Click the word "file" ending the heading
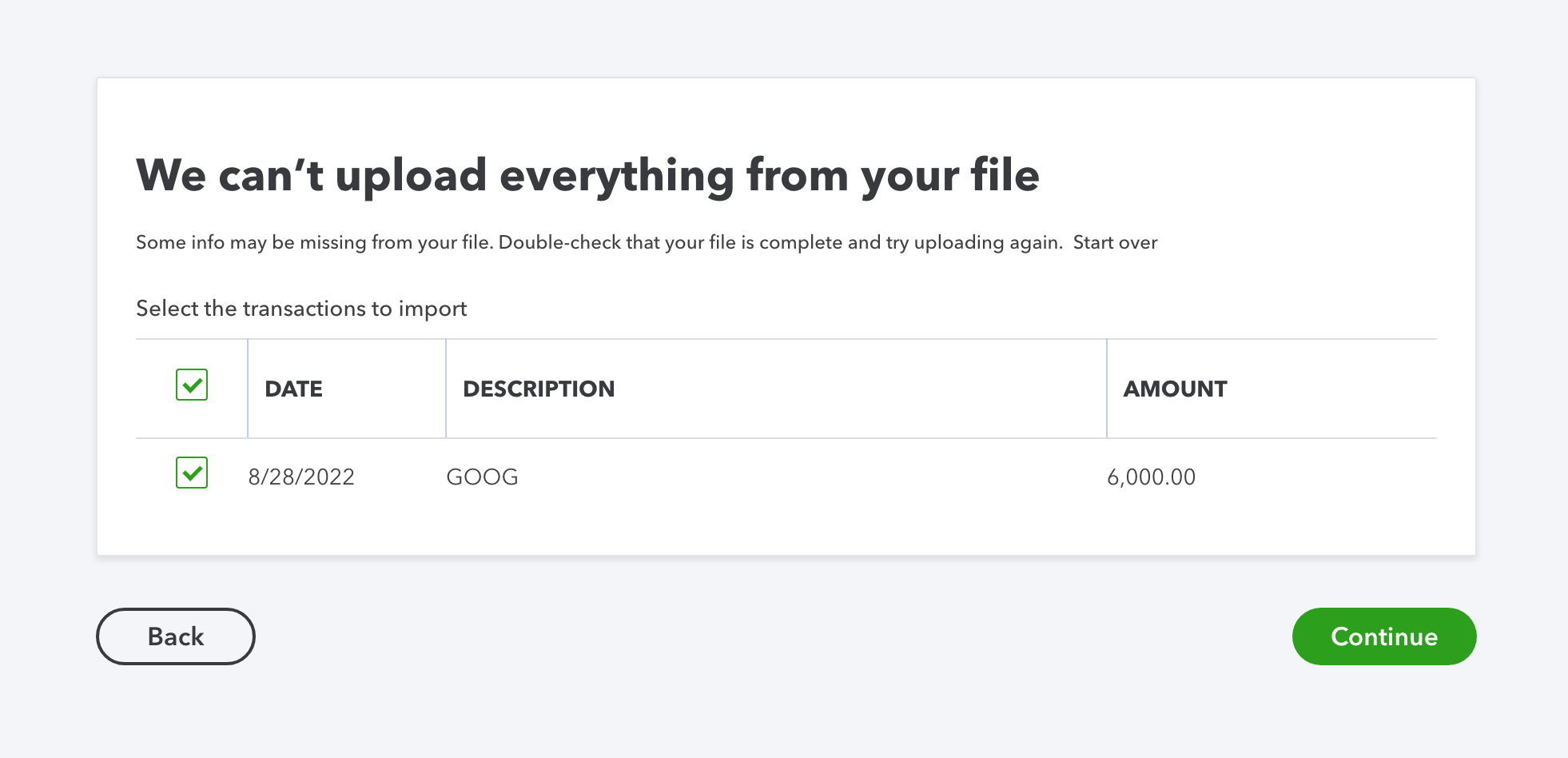The height and width of the screenshot is (758, 1568). [1005, 175]
